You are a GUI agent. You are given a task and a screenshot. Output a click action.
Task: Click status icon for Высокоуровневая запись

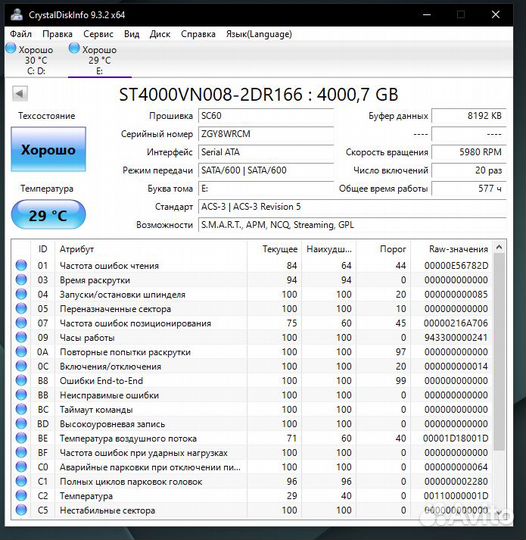click(21, 424)
